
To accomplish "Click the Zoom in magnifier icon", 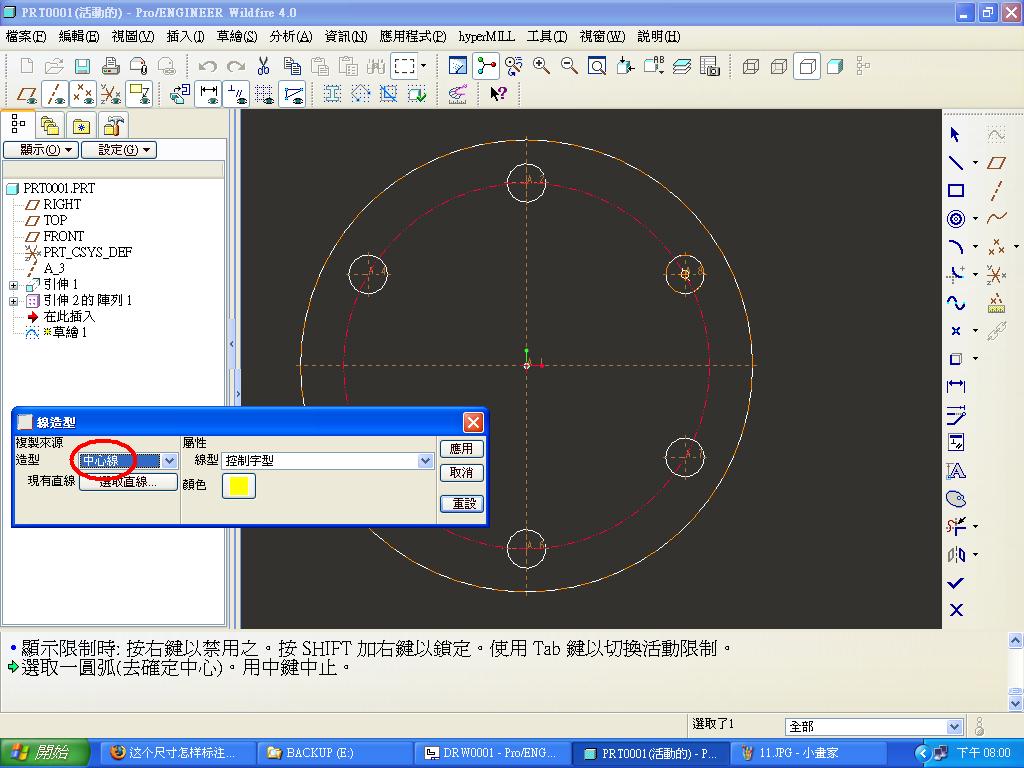I will tap(541, 66).
